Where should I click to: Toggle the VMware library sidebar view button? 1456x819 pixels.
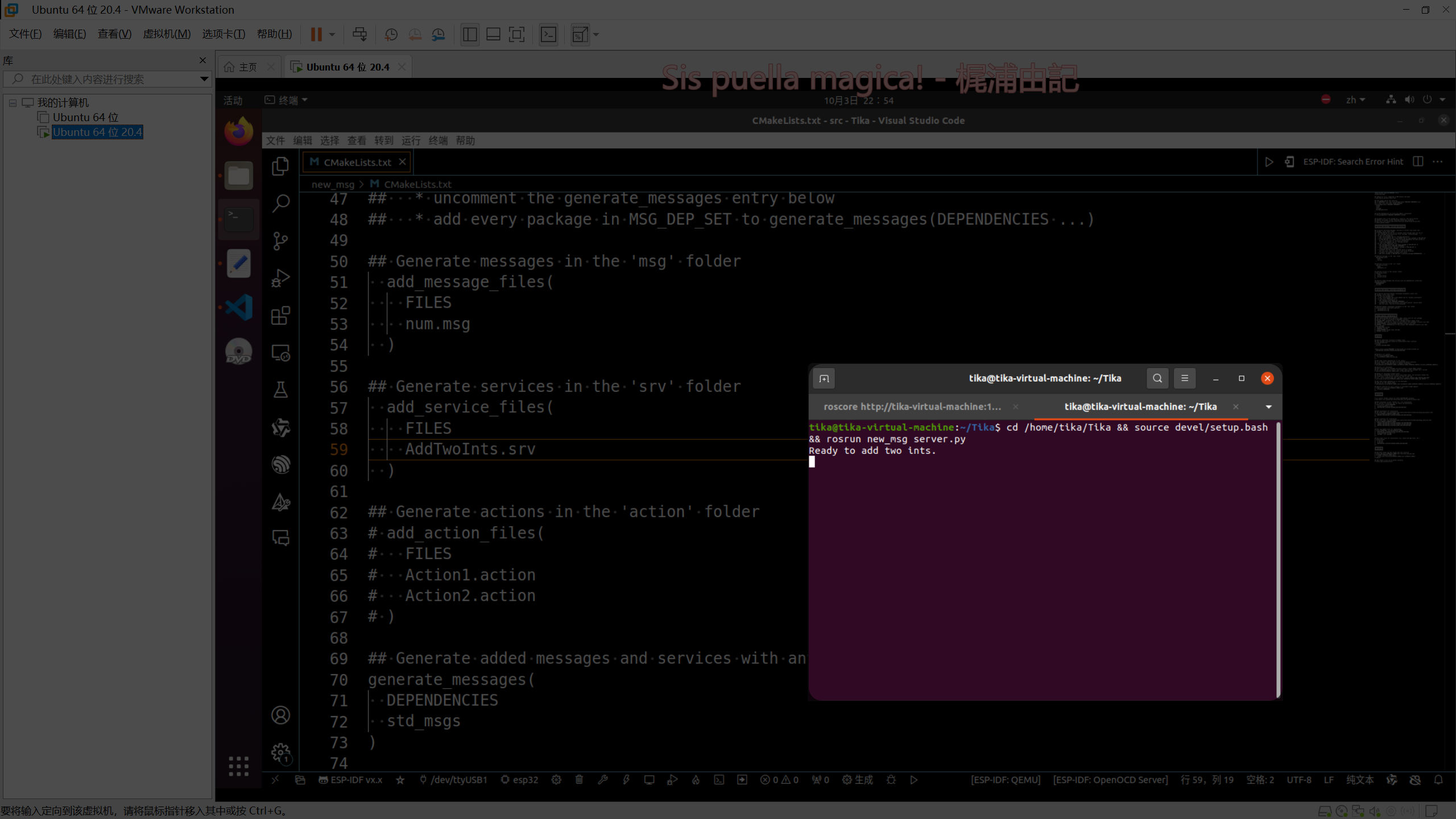pyautogui.click(x=470, y=35)
